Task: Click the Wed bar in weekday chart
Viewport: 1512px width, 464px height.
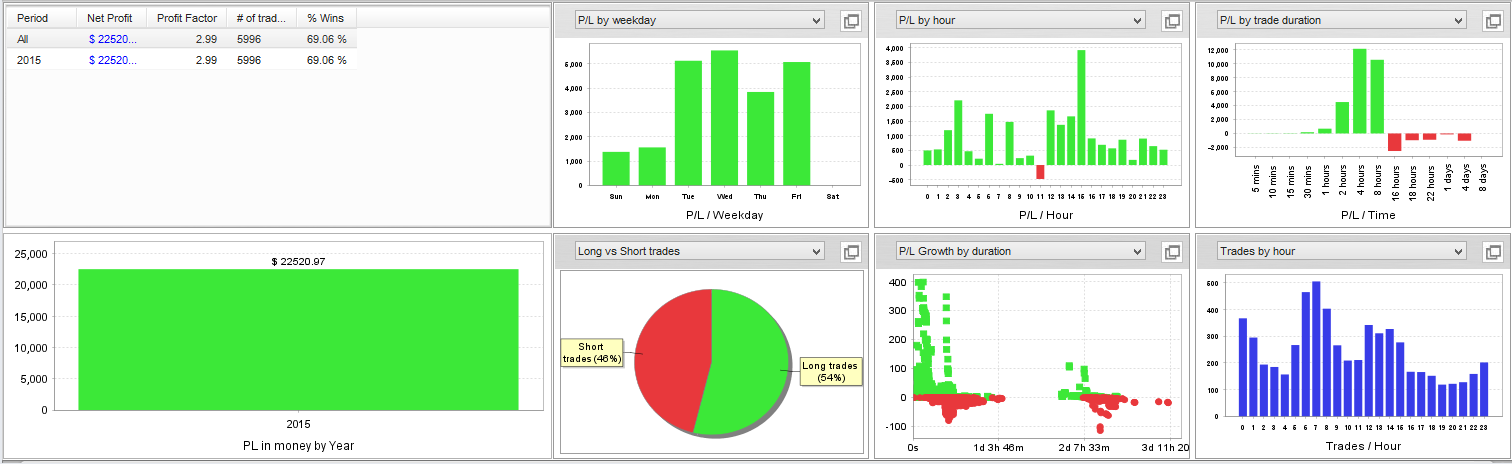Action: 724,118
